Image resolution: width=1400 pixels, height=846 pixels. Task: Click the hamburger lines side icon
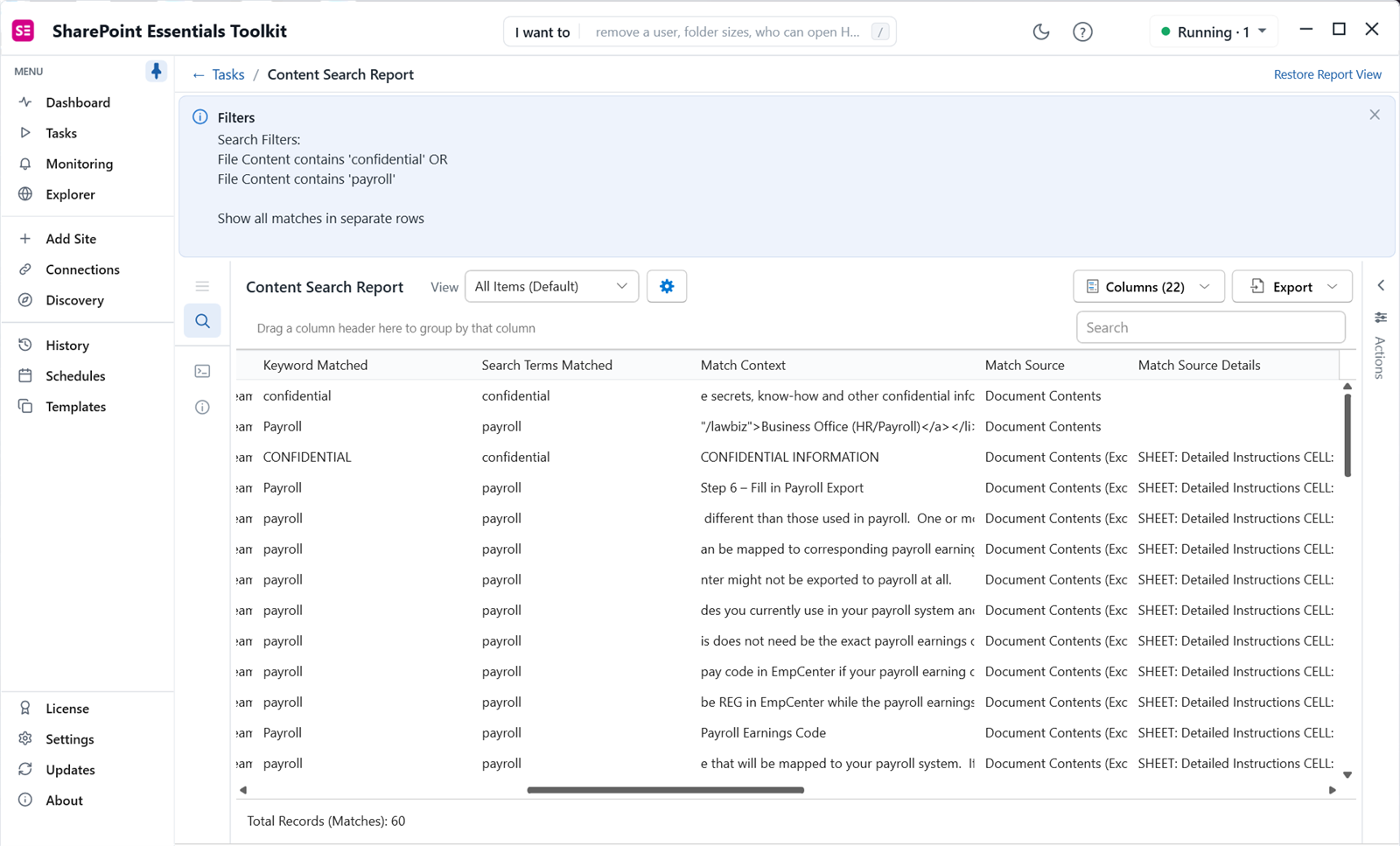[202, 286]
